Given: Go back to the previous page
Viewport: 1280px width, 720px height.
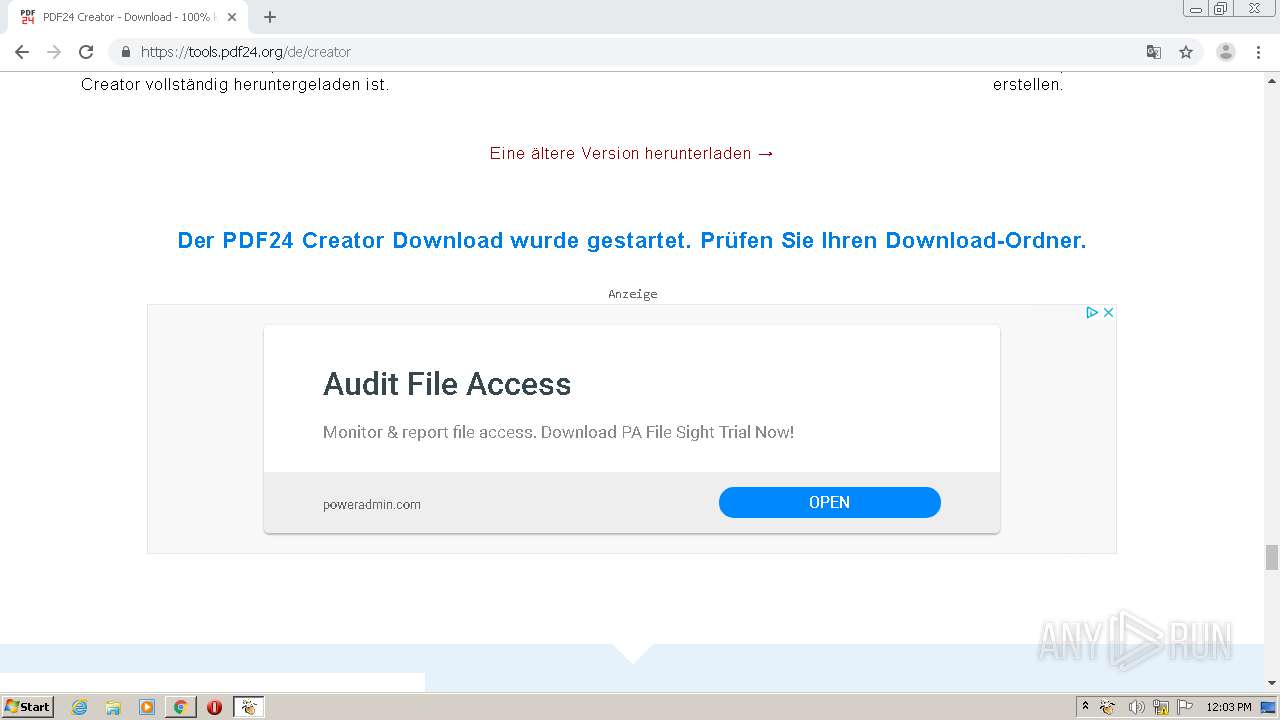Looking at the screenshot, I should click(22, 52).
